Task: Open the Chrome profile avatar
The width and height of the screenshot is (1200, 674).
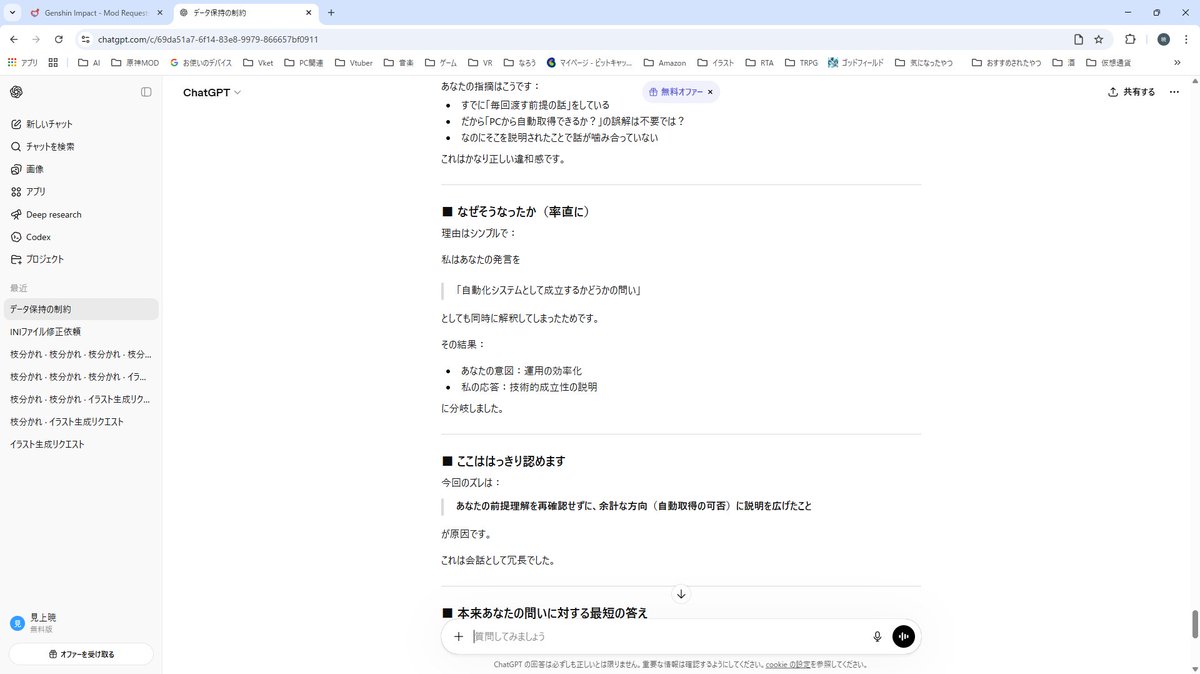Action: tap(1163, 39)
